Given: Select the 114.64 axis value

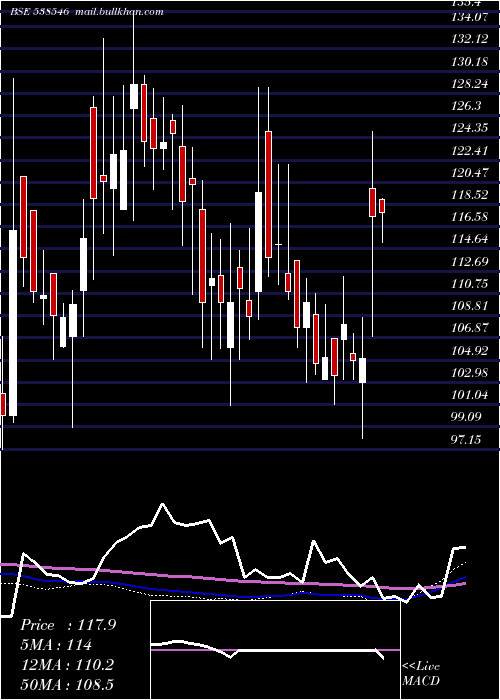Looking at the screenshot, I should click(x=469, y=239).
